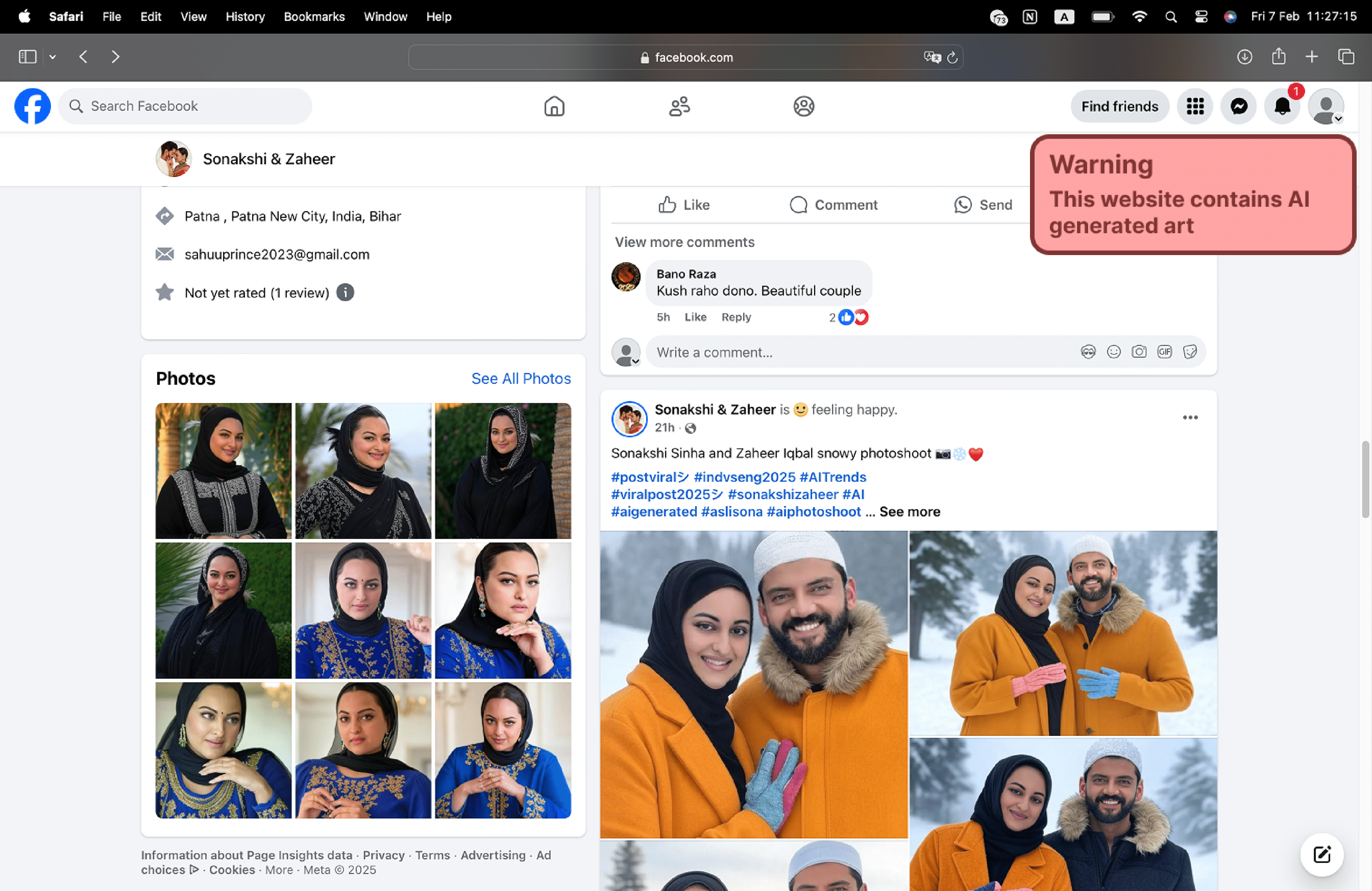Viewport: 1372px width, 891px height.
Task: Click See All Photos link
Action: 521,378
